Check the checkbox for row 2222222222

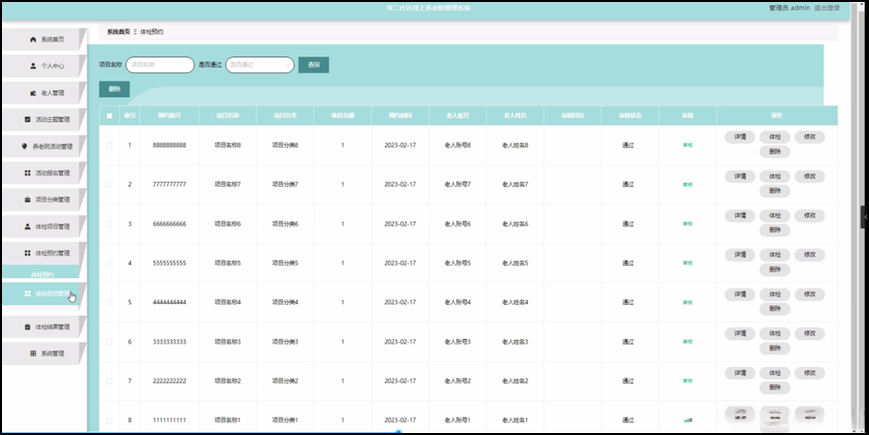point(109,381)
